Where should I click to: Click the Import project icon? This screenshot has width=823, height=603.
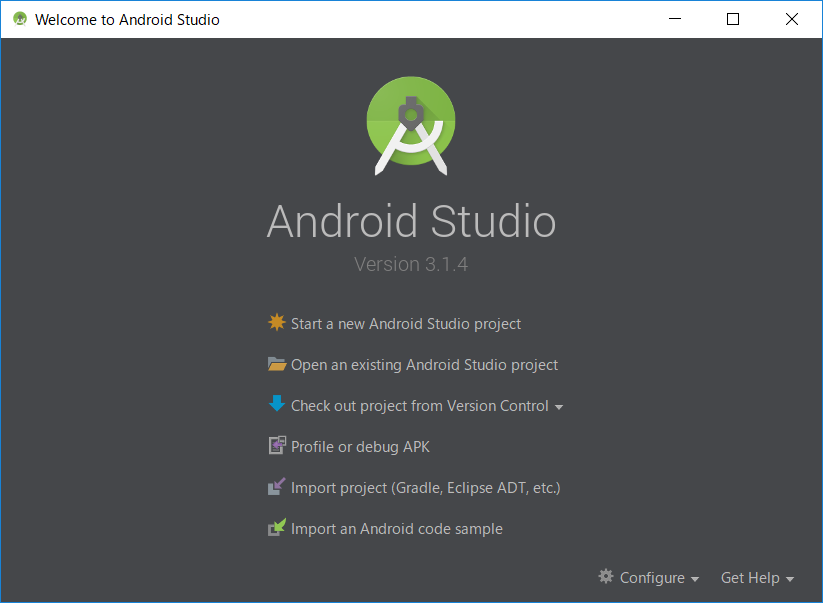277,487
